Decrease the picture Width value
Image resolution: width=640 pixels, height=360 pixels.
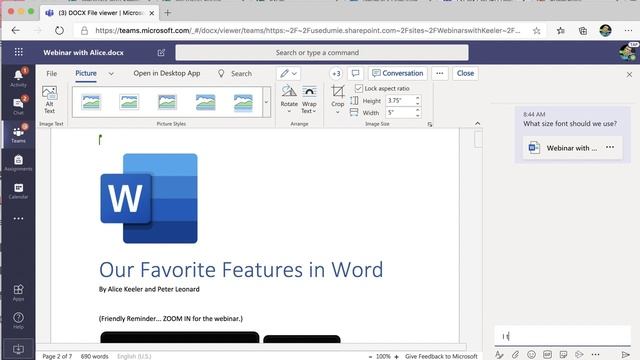coord(418,116)
